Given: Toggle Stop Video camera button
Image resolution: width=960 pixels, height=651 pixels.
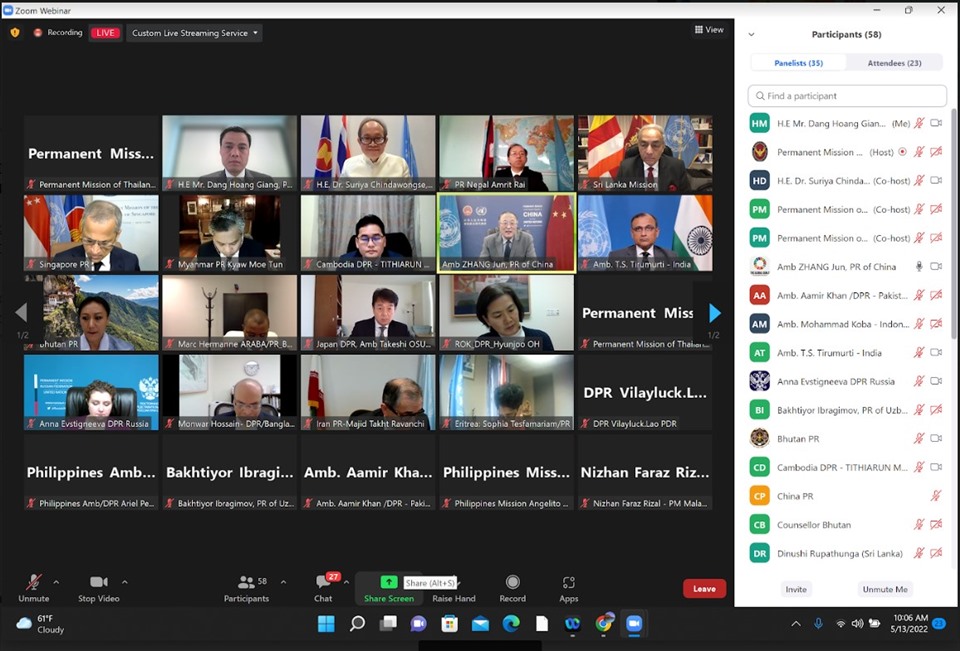Looking at the screenshot, I should coord(99,583).
